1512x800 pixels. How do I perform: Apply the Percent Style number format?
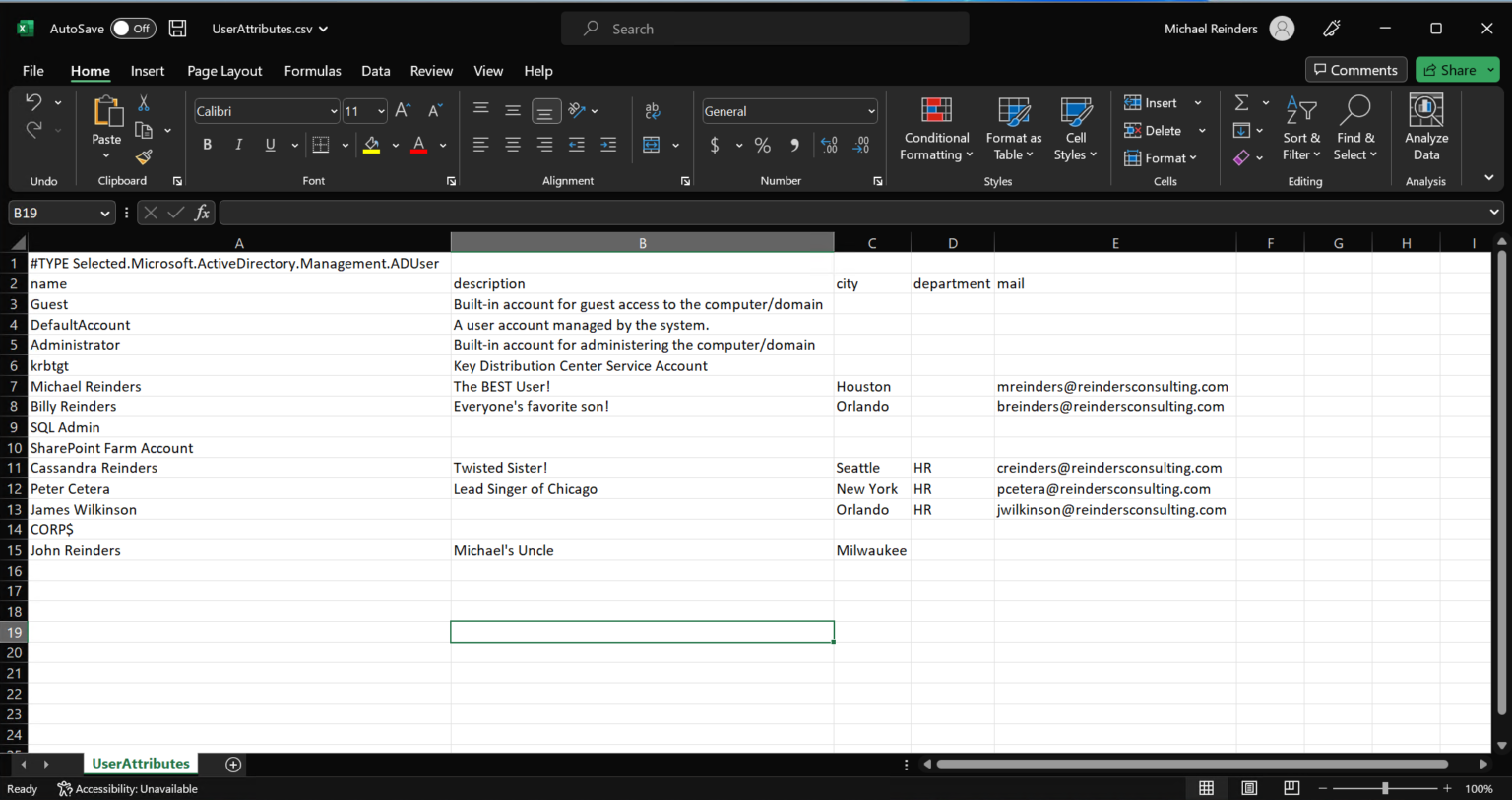pyautogui.click(x=761, y=145)
